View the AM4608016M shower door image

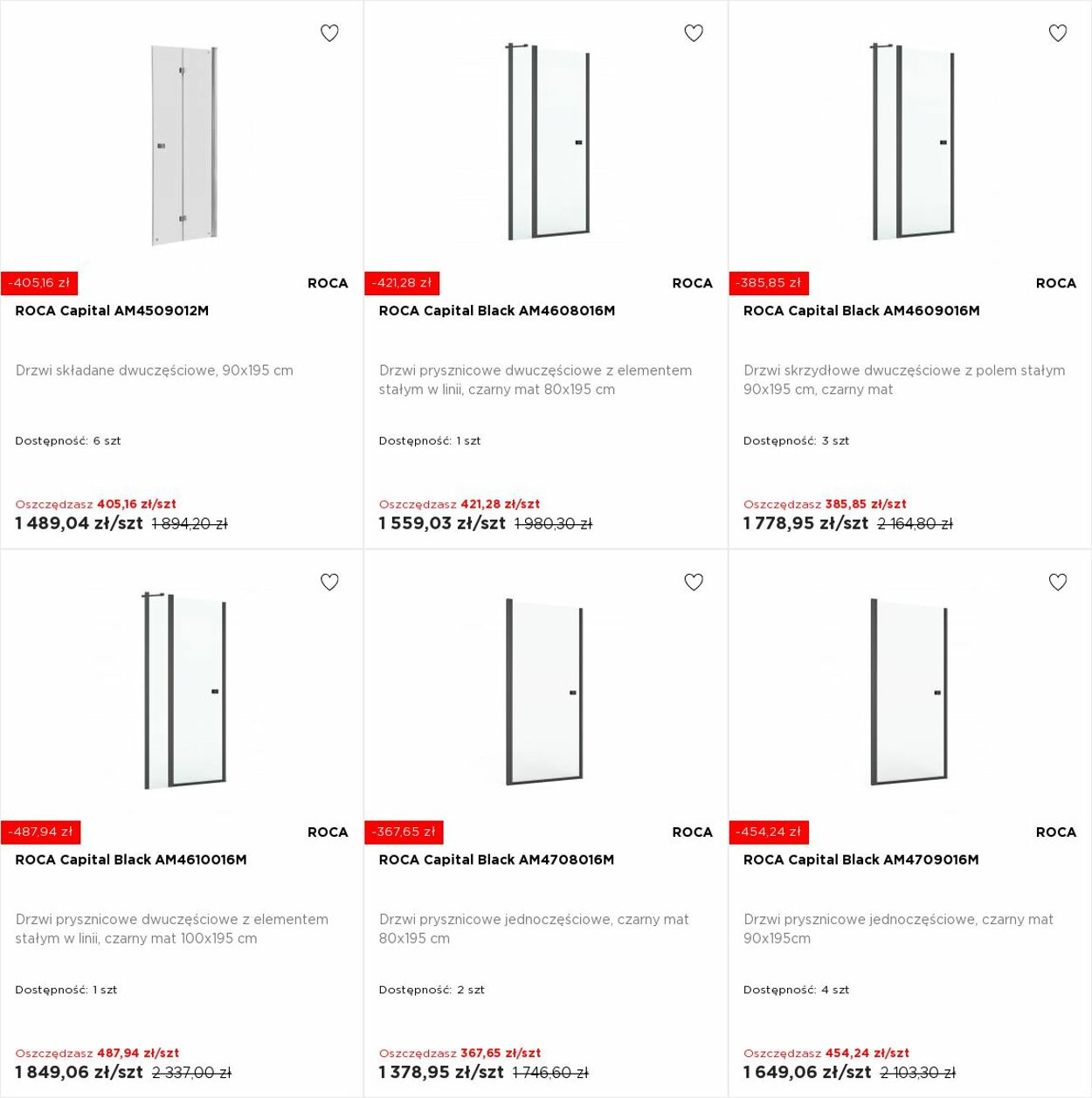548,142
